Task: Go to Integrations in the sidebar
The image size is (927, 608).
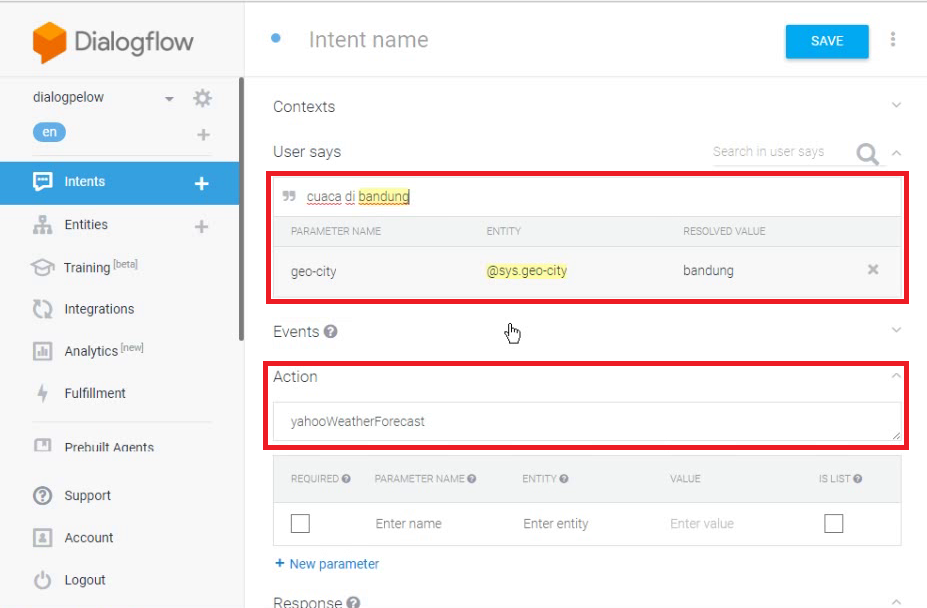Action: (99, 309)
